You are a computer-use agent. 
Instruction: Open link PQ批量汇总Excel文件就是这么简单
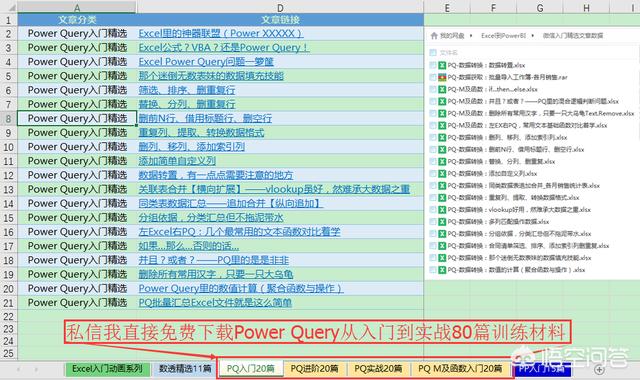click(215, 302)
